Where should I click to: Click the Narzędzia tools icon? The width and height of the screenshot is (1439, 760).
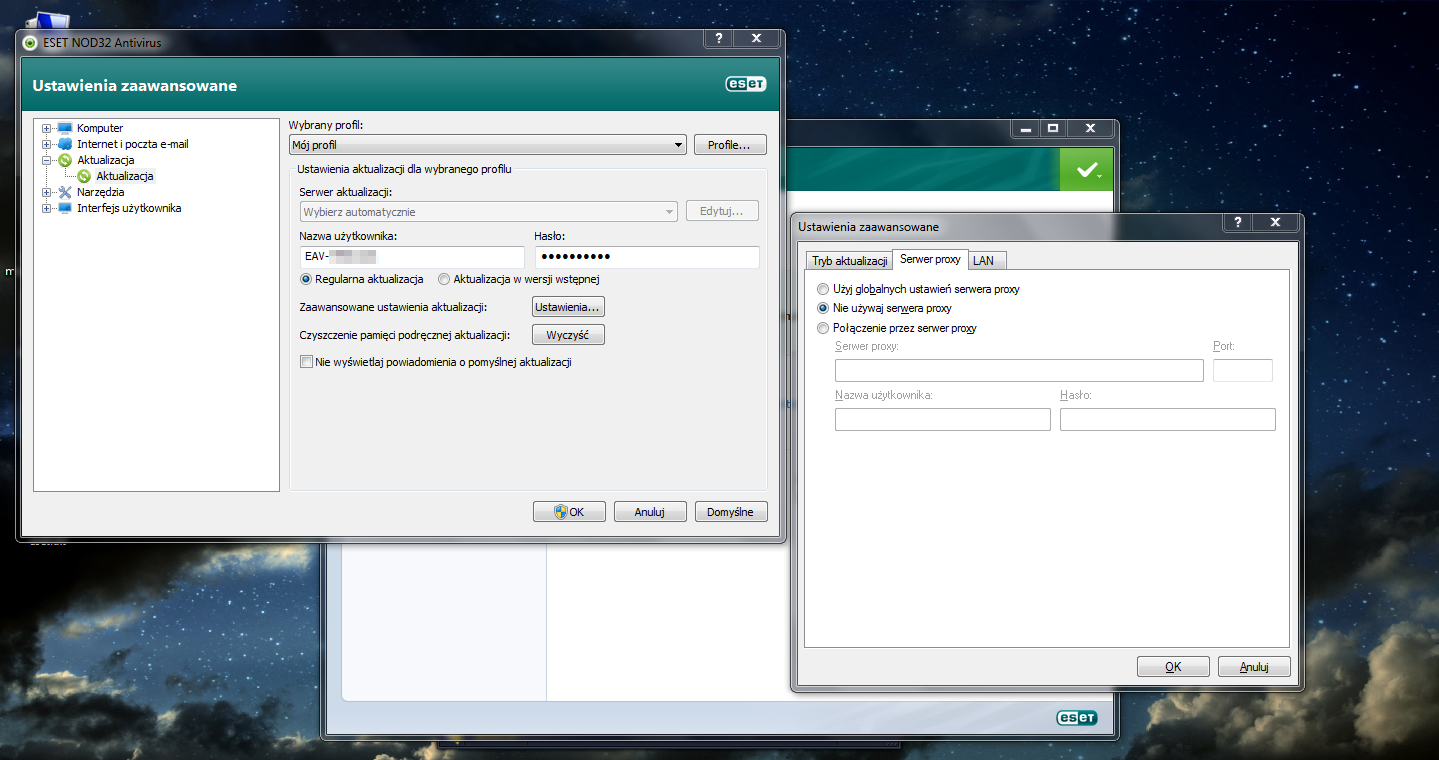coord(65,192)
